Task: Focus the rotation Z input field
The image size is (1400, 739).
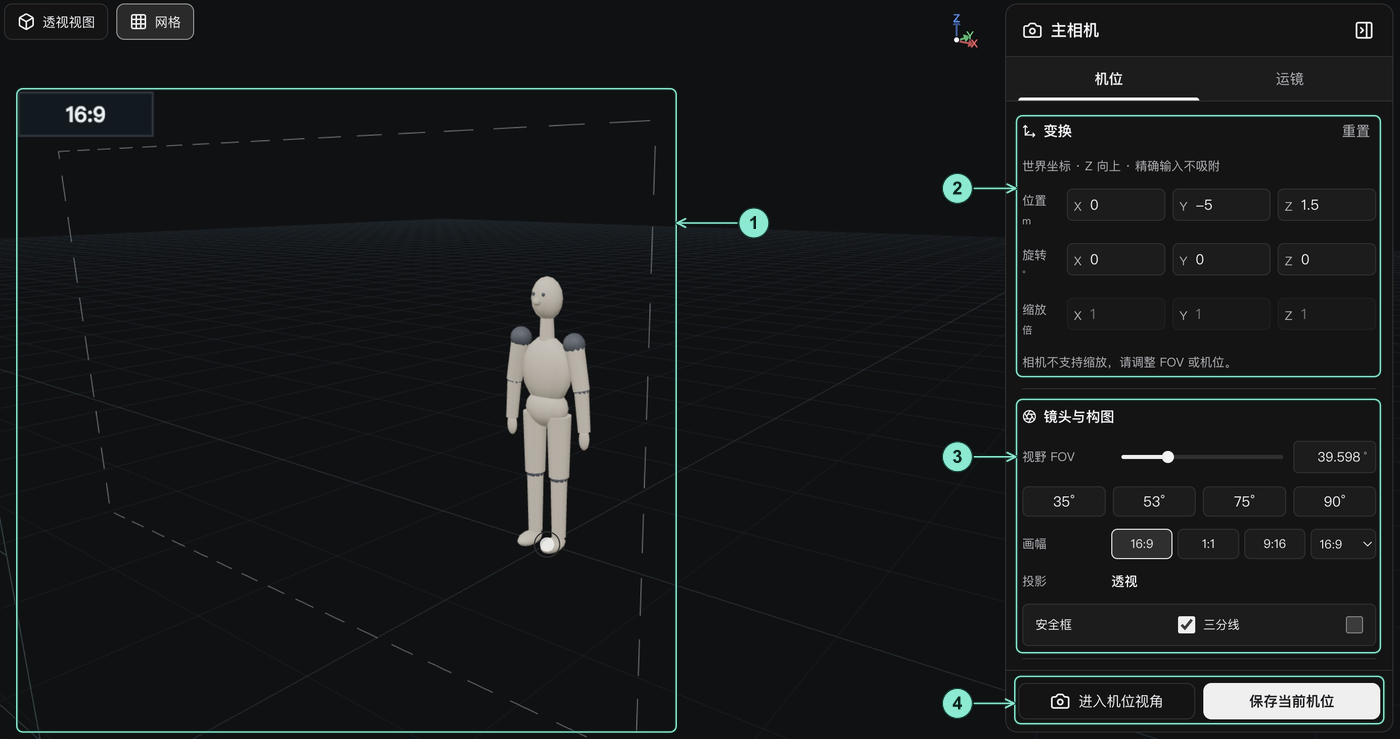Action: pos(1327,259)
